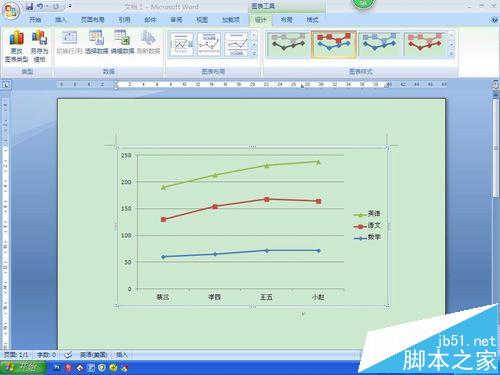Screen dimensions: 500x375
Task: Click 另存为模板 (Save As Template)
Action: point(39,46)
